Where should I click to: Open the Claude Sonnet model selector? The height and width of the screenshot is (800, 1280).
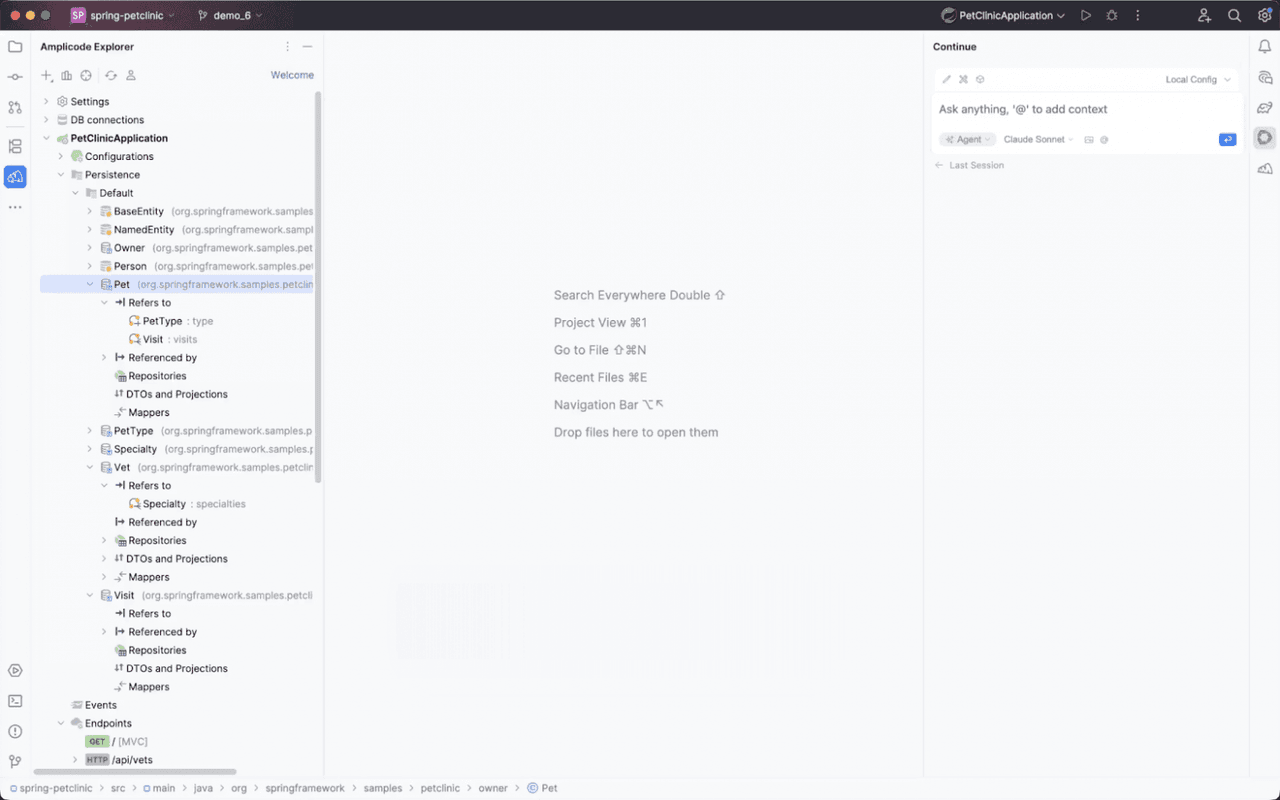1038,140
